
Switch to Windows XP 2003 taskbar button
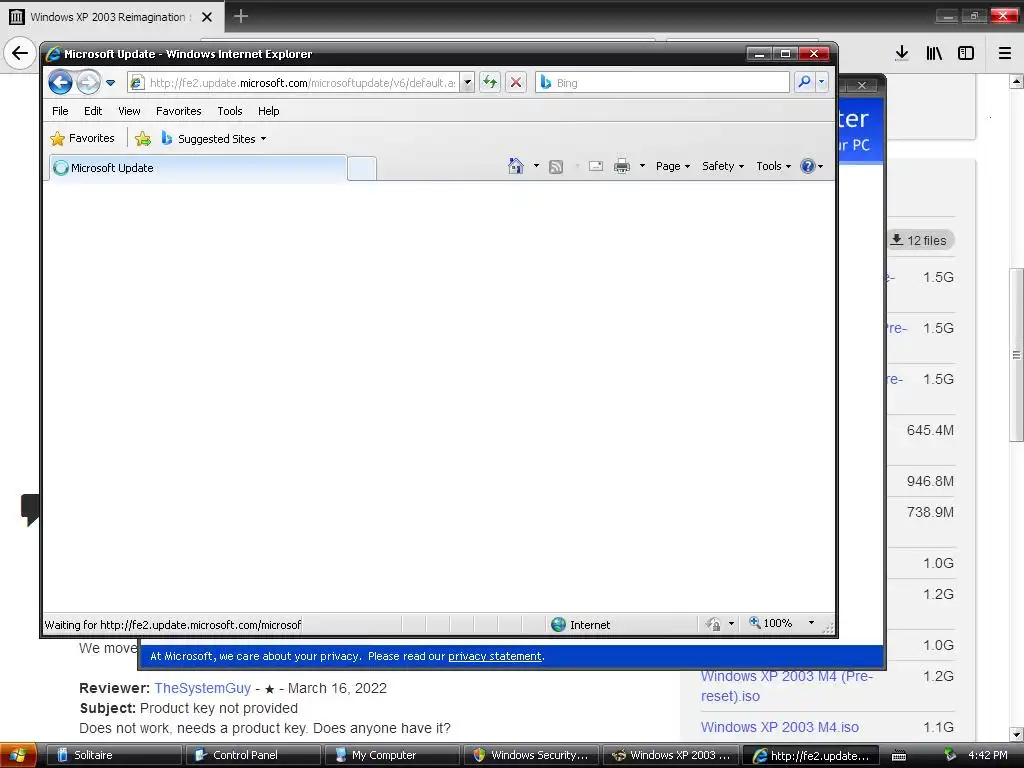[x=670, y=755]
